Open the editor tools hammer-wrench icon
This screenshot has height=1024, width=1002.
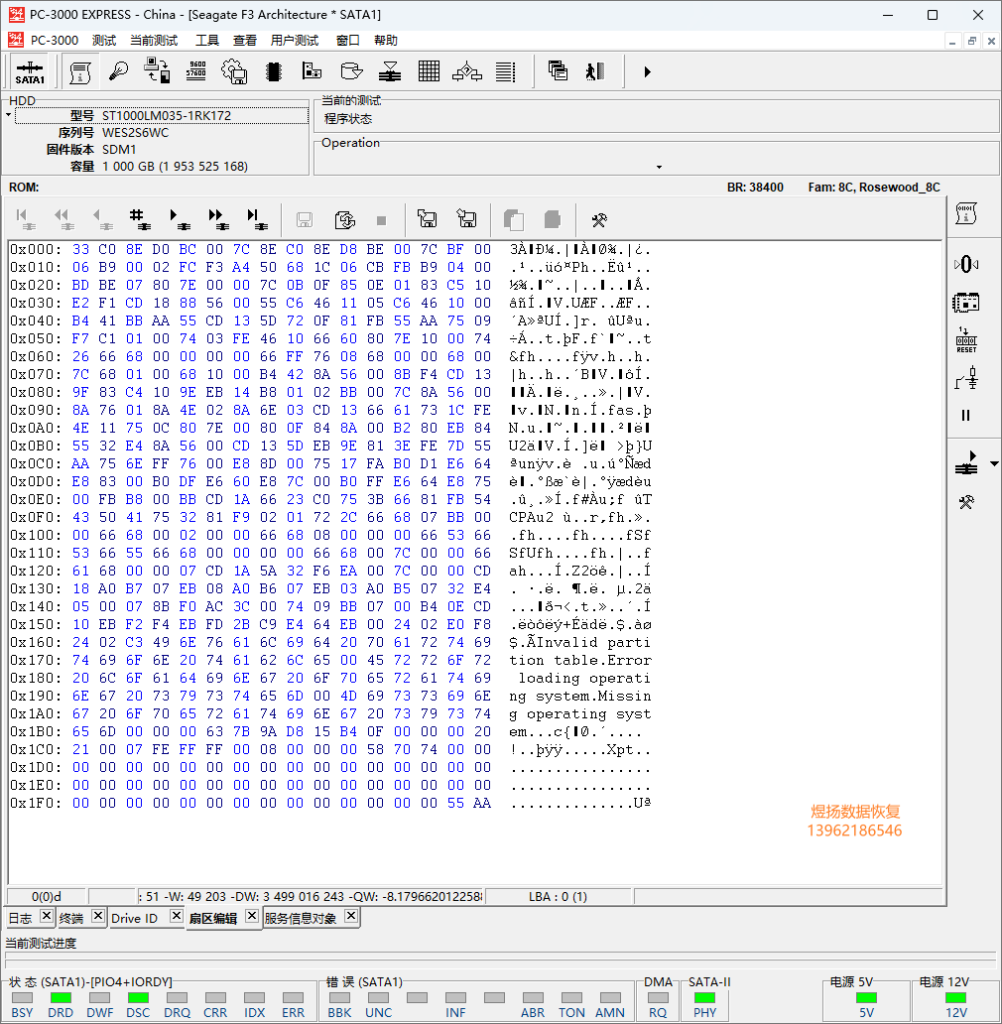599,220
